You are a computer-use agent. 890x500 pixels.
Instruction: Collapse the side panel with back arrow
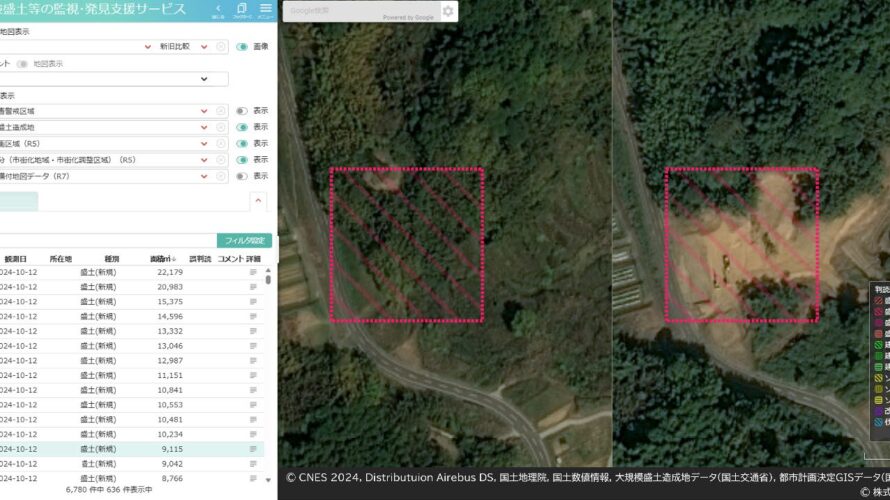coord(218,10)
